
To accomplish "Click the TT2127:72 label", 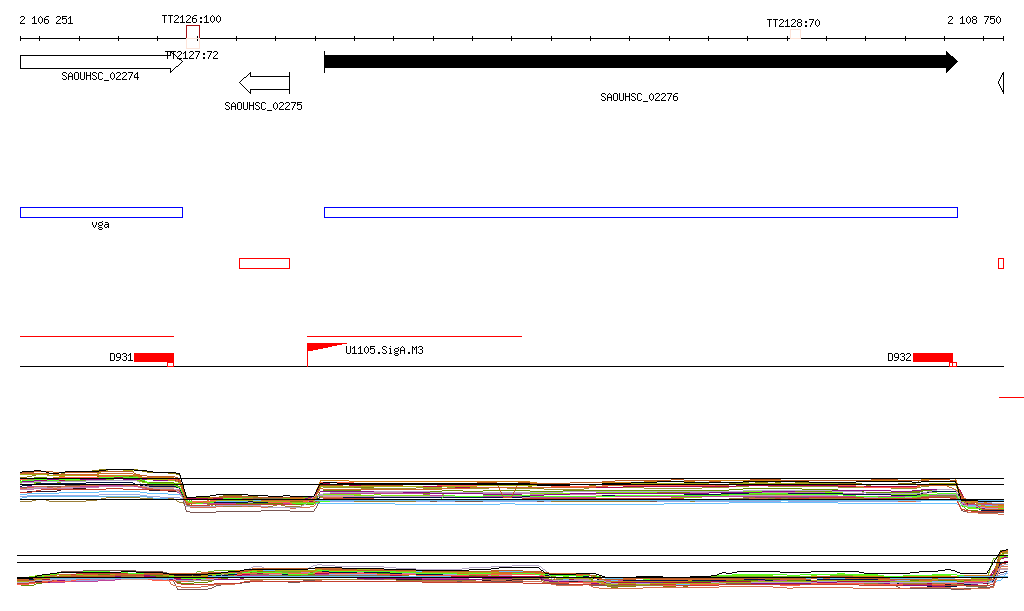I will tap(192, 55).
